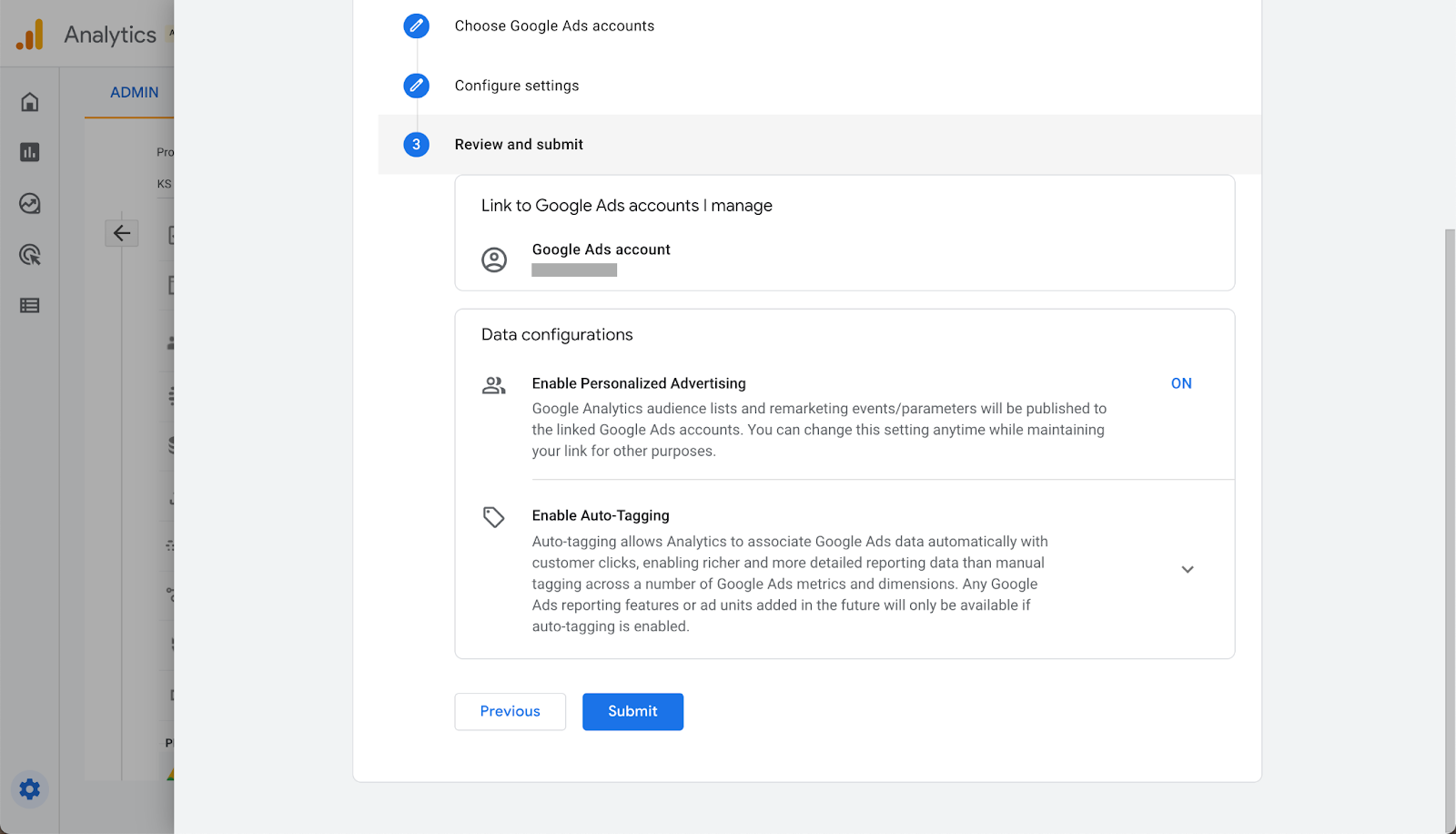Click the Google Ads account entry

pyautogui.click(x=601, y=250)
